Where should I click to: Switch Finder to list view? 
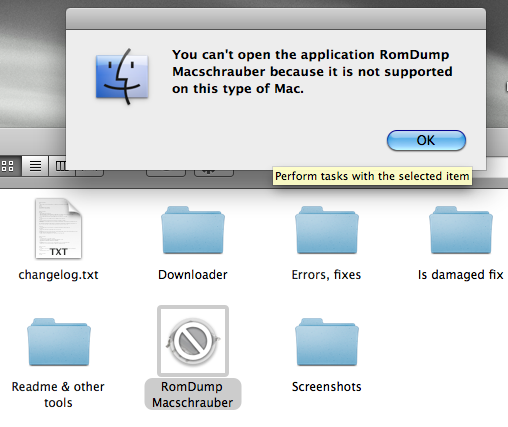(x=35, y=166)
